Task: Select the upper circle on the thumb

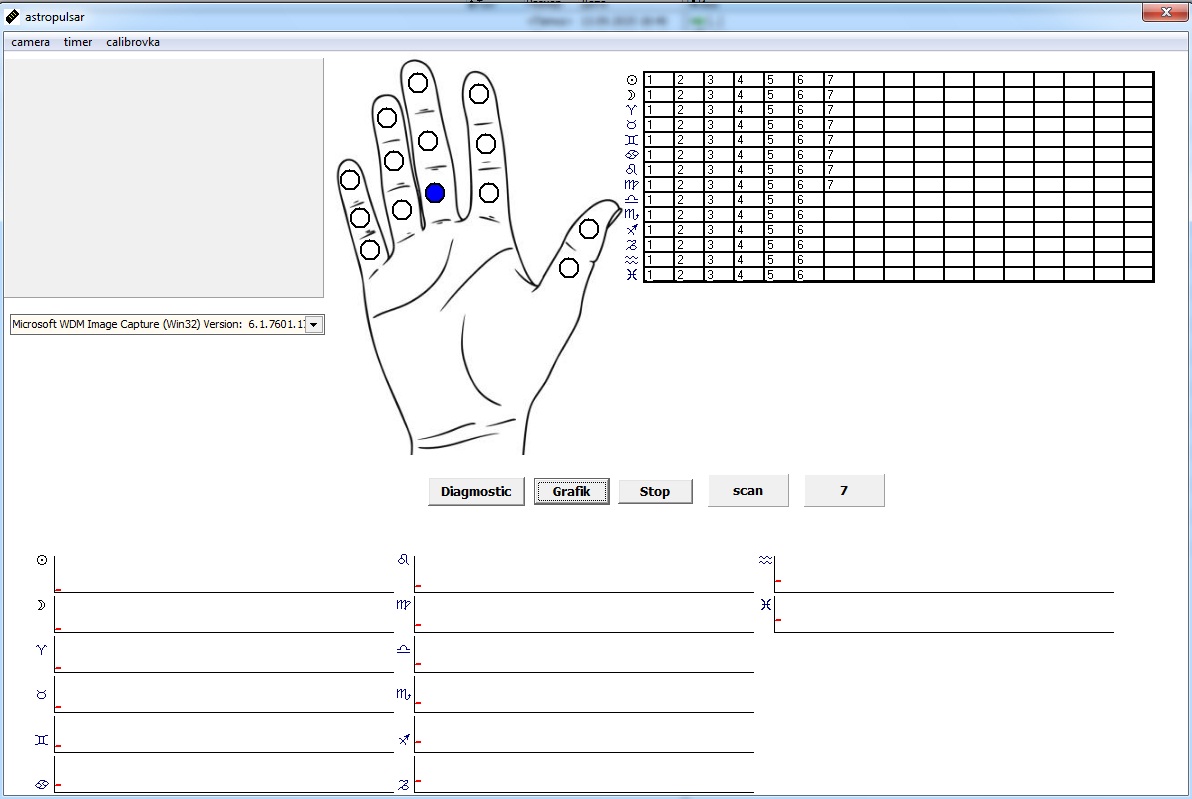Action: pos(589,229)
